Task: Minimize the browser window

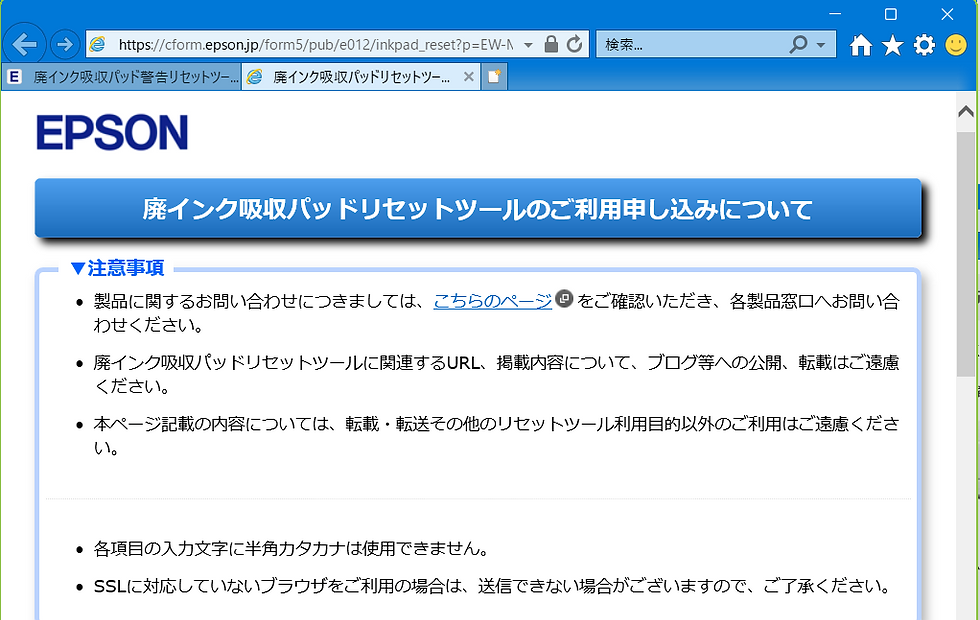Action: tap(835, 14)
